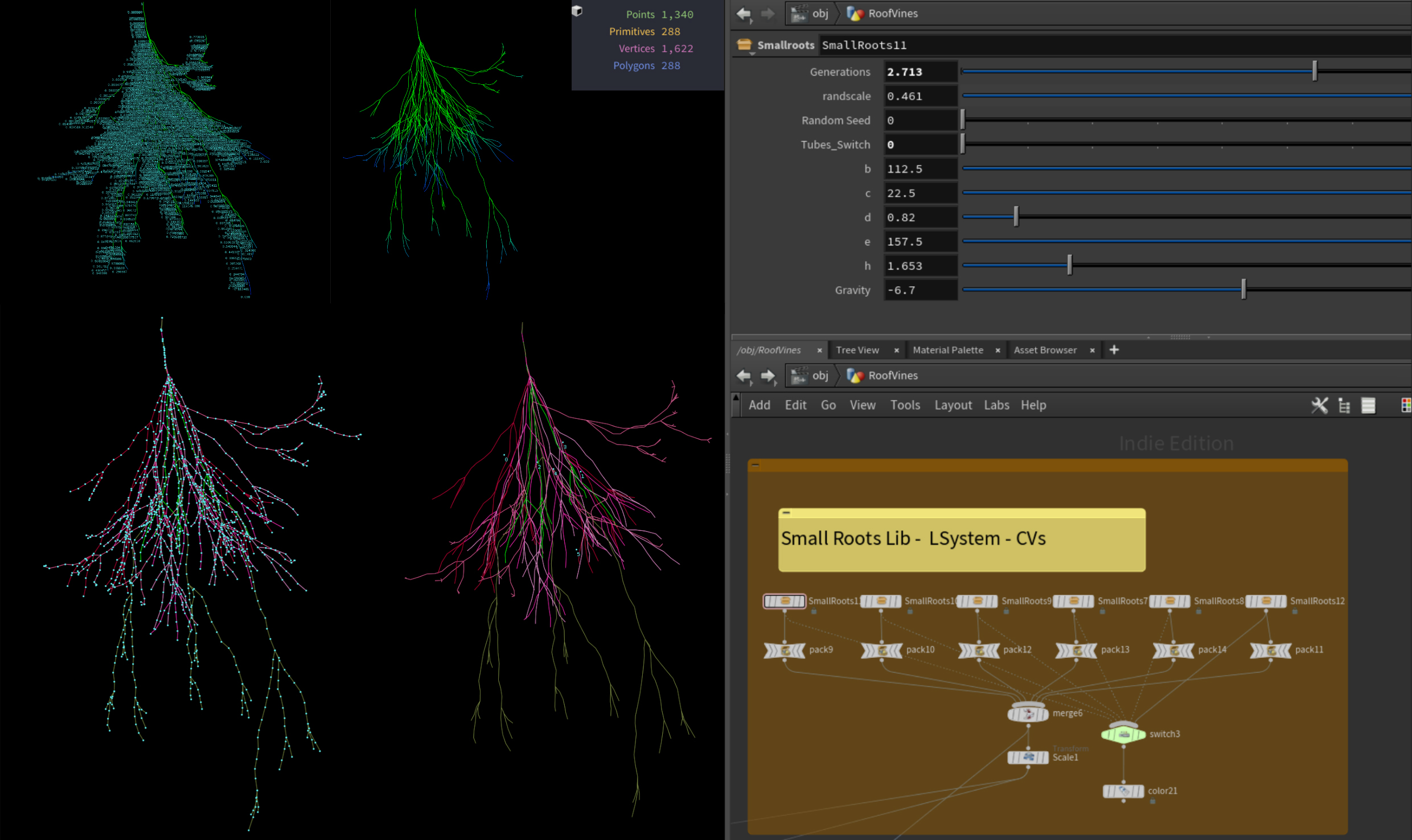Open the node color palette icon
Image resolution: width=1412 pixels, height=840 pixels.
coord(1405,405)
